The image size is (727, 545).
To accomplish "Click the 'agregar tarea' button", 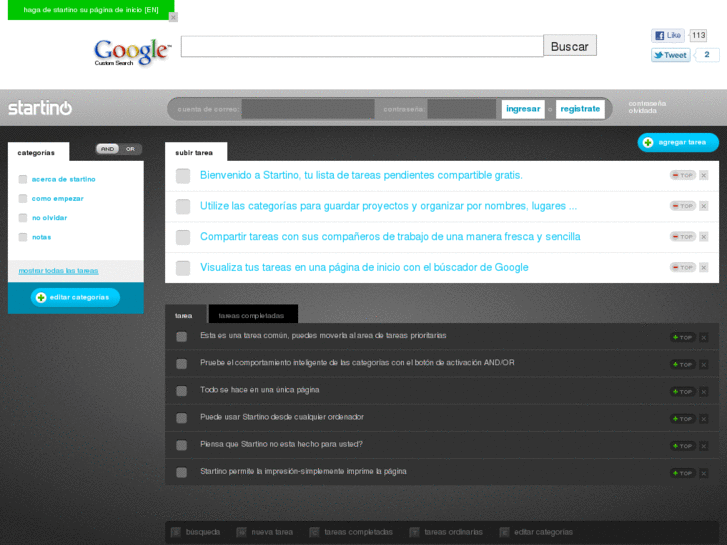I will tap(678, 142).
